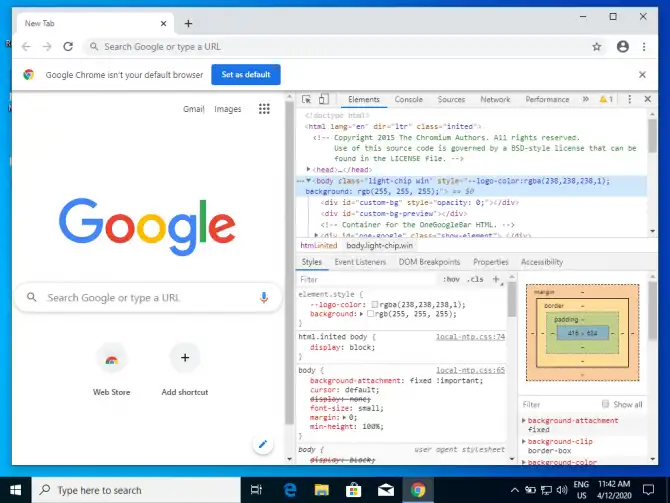Start voice search with the microphone icon
This screenshot has height=503, width=670.
pos(264,297)
